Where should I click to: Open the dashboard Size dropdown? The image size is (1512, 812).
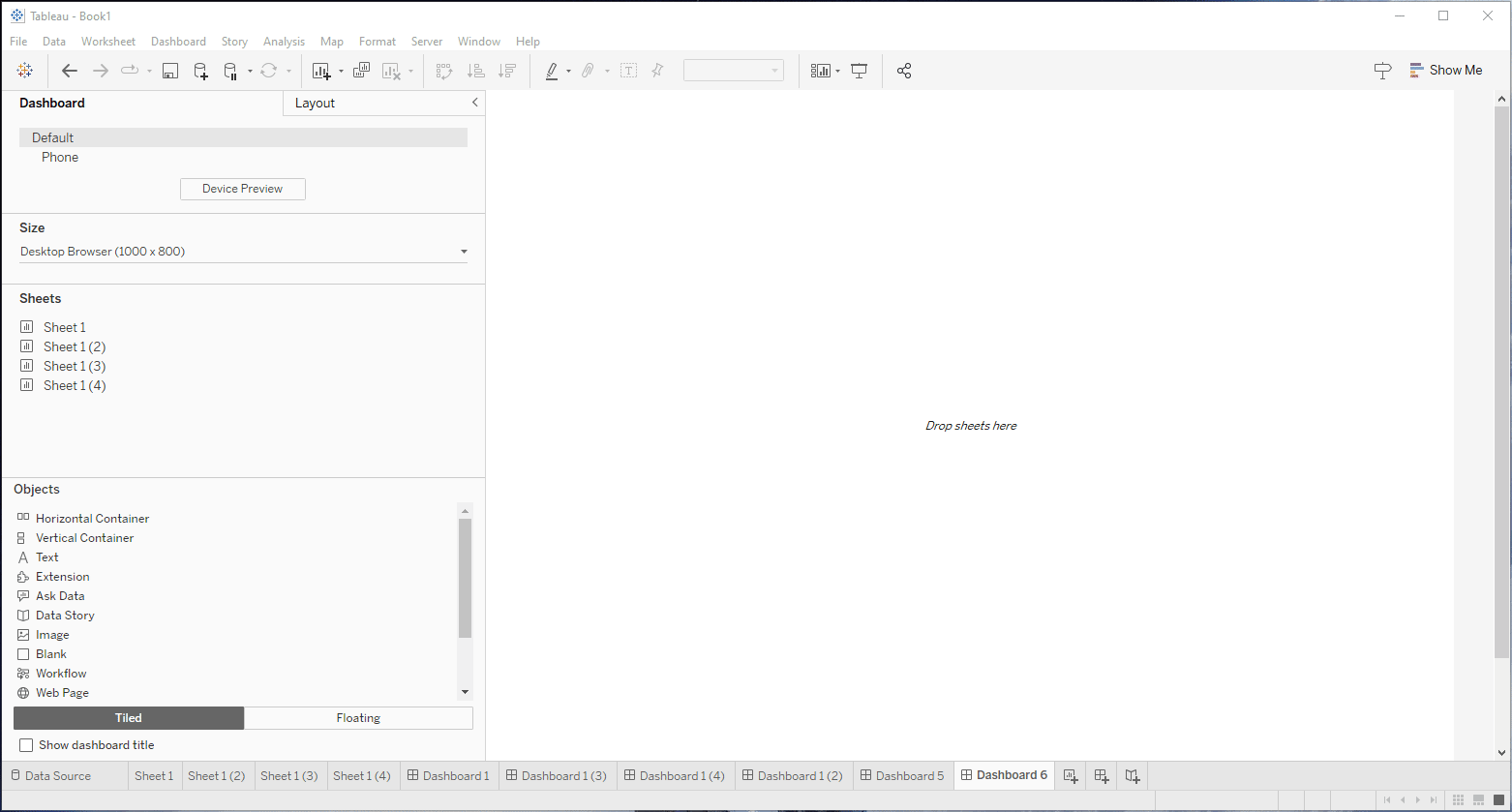tap(243, 252)
